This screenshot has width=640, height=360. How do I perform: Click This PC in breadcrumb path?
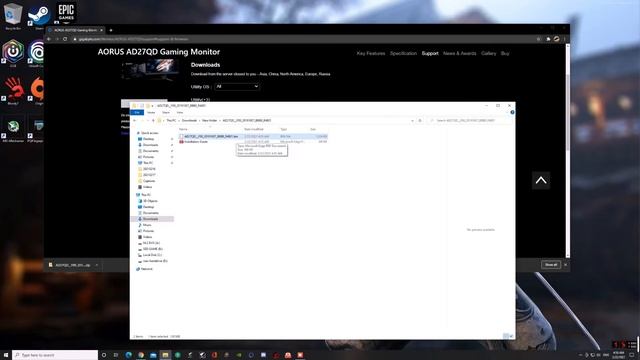click(x=171, y=121)
